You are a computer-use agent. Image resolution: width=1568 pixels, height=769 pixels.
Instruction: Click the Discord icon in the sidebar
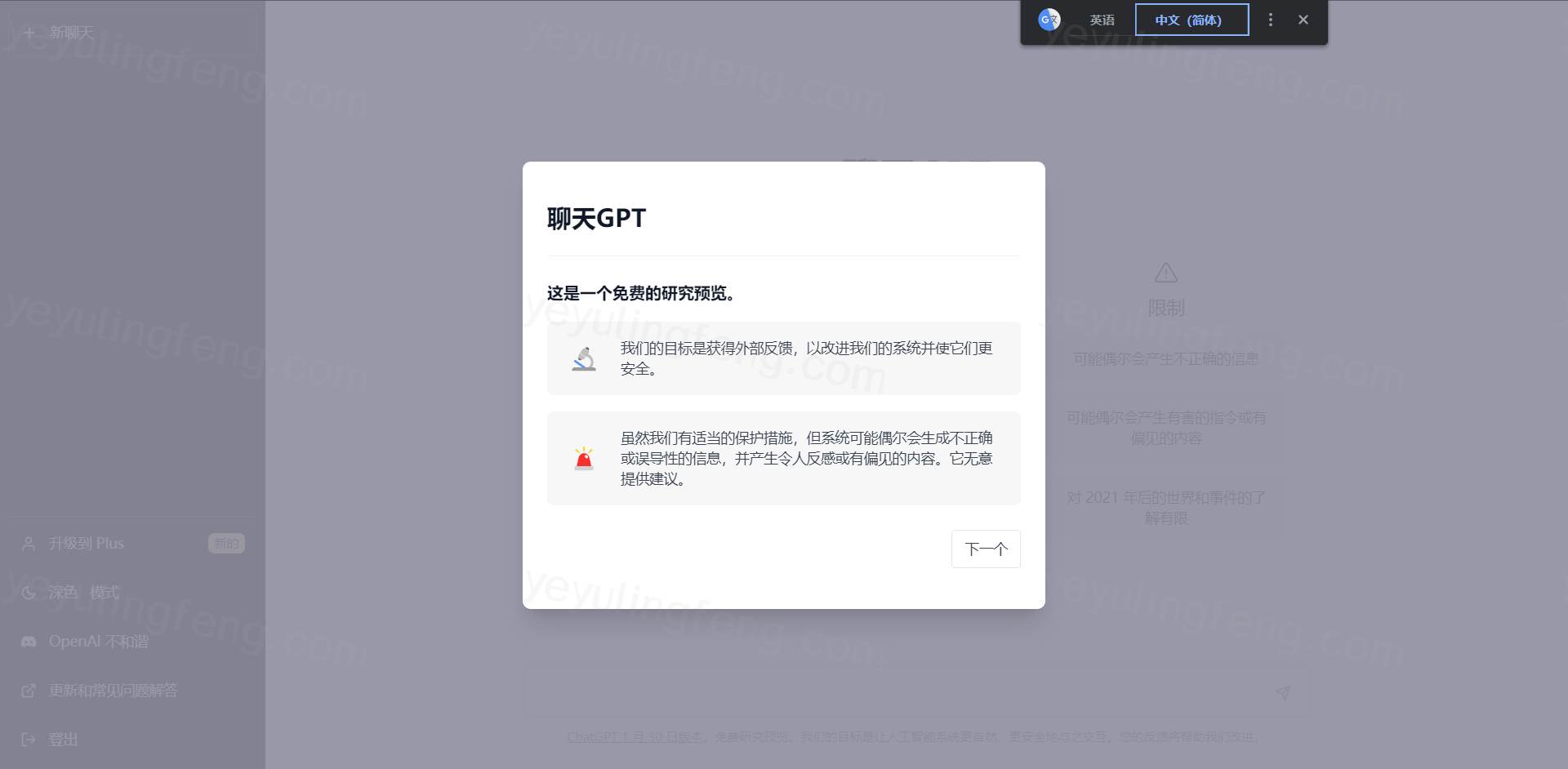click(29, 642)
